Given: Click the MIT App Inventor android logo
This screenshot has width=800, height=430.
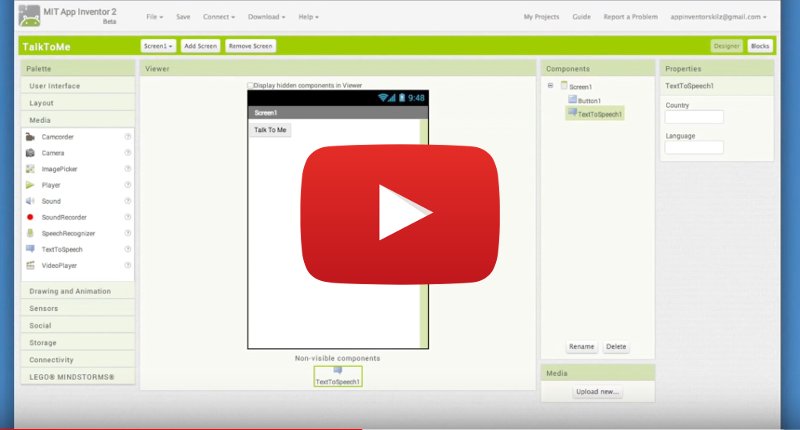Looking at the screenshot, I should [x=29, y=16].
